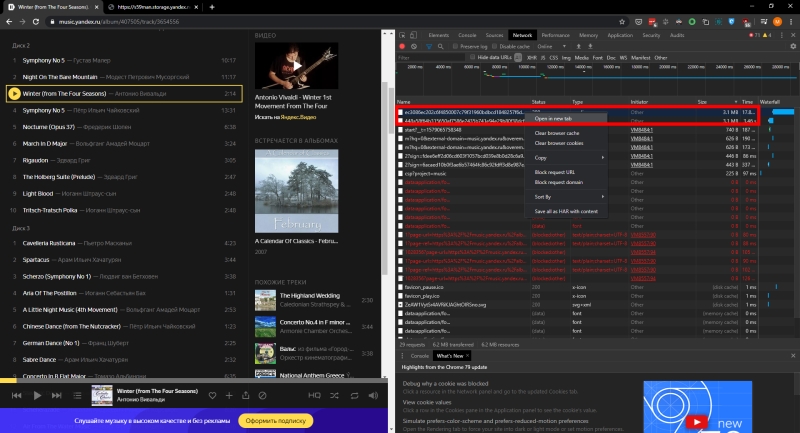Click the do-not-recommend blocked icon

pyautogui.click(x=262, y=395)
